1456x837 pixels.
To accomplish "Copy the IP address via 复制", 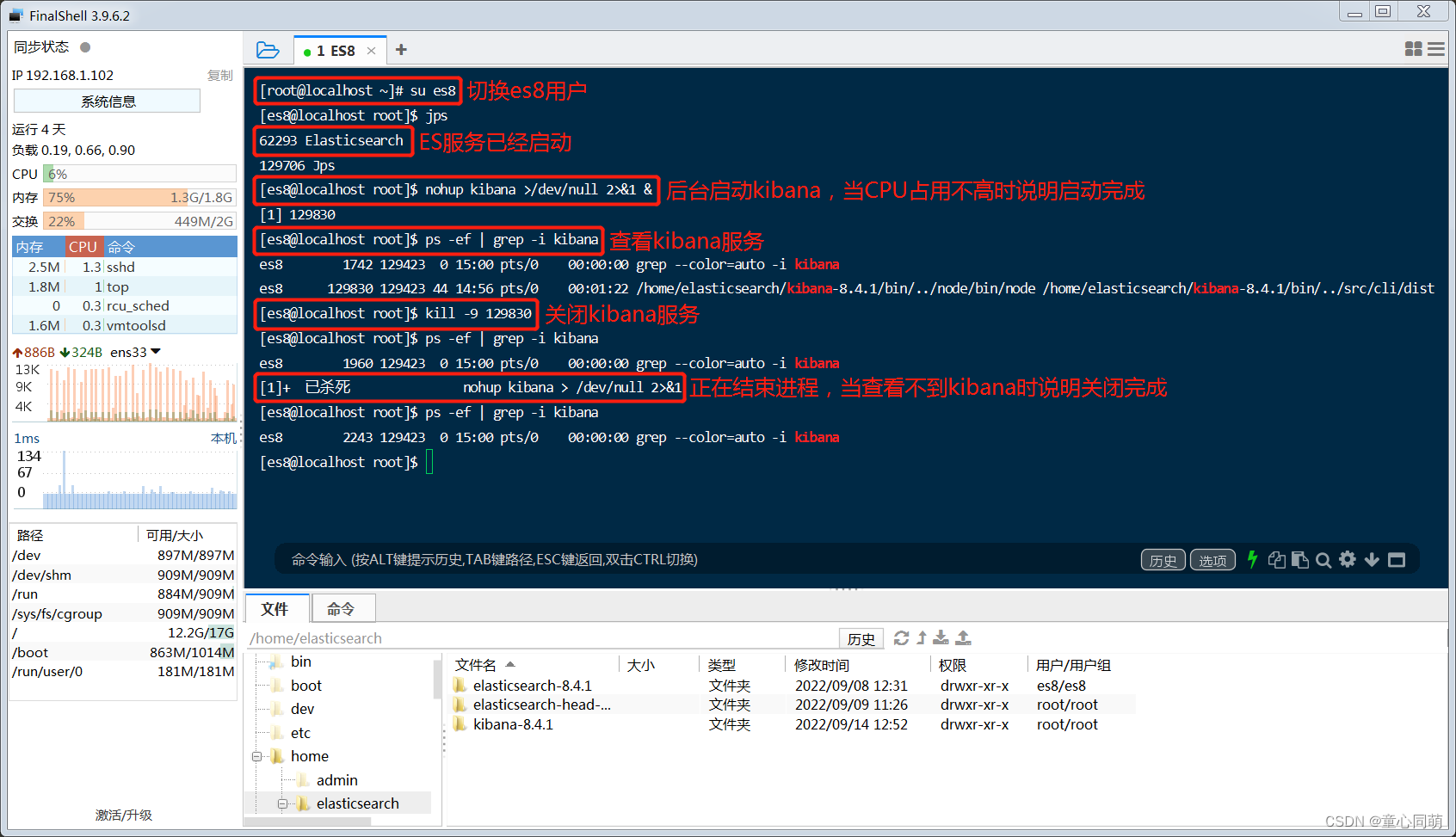I will [220, 76].
